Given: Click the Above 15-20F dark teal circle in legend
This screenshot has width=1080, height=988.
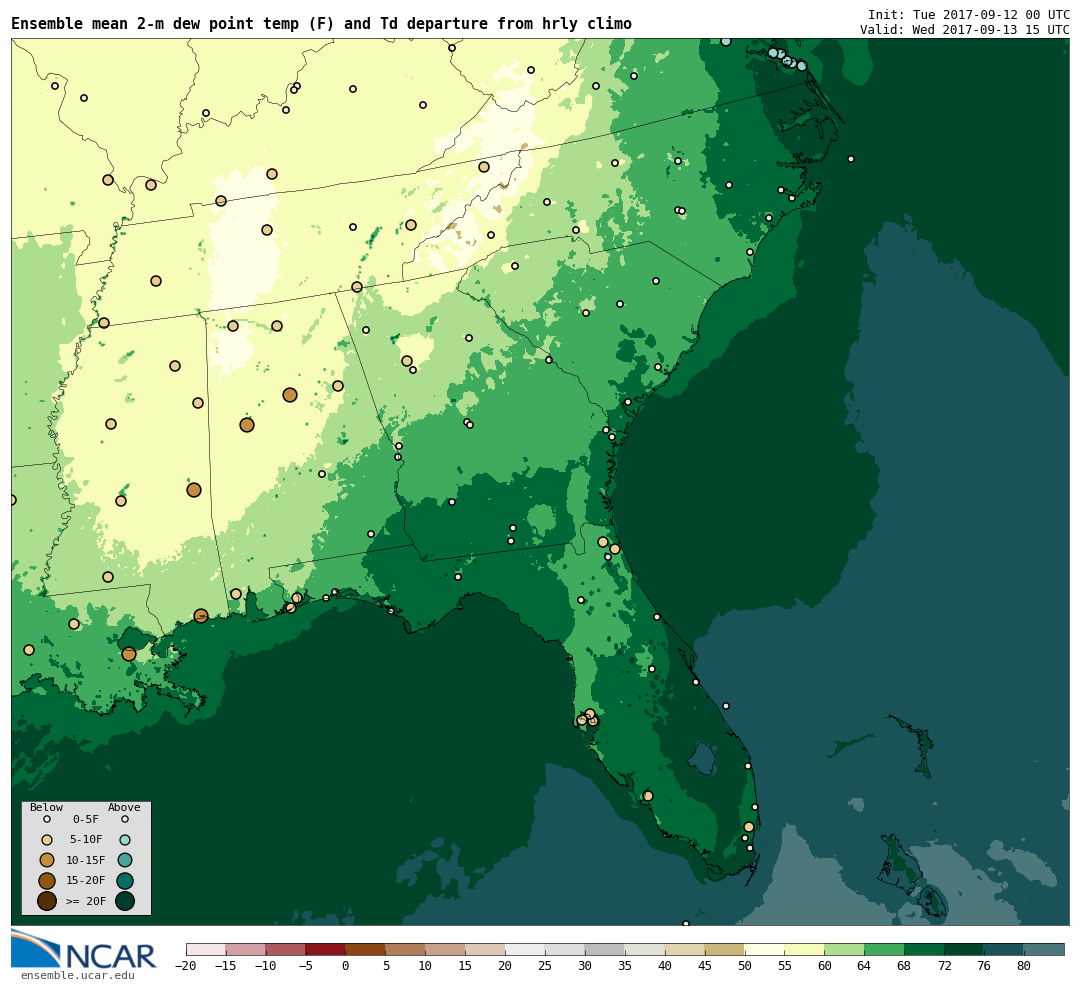Looking at the screenshot, I should tap(125, 881).
